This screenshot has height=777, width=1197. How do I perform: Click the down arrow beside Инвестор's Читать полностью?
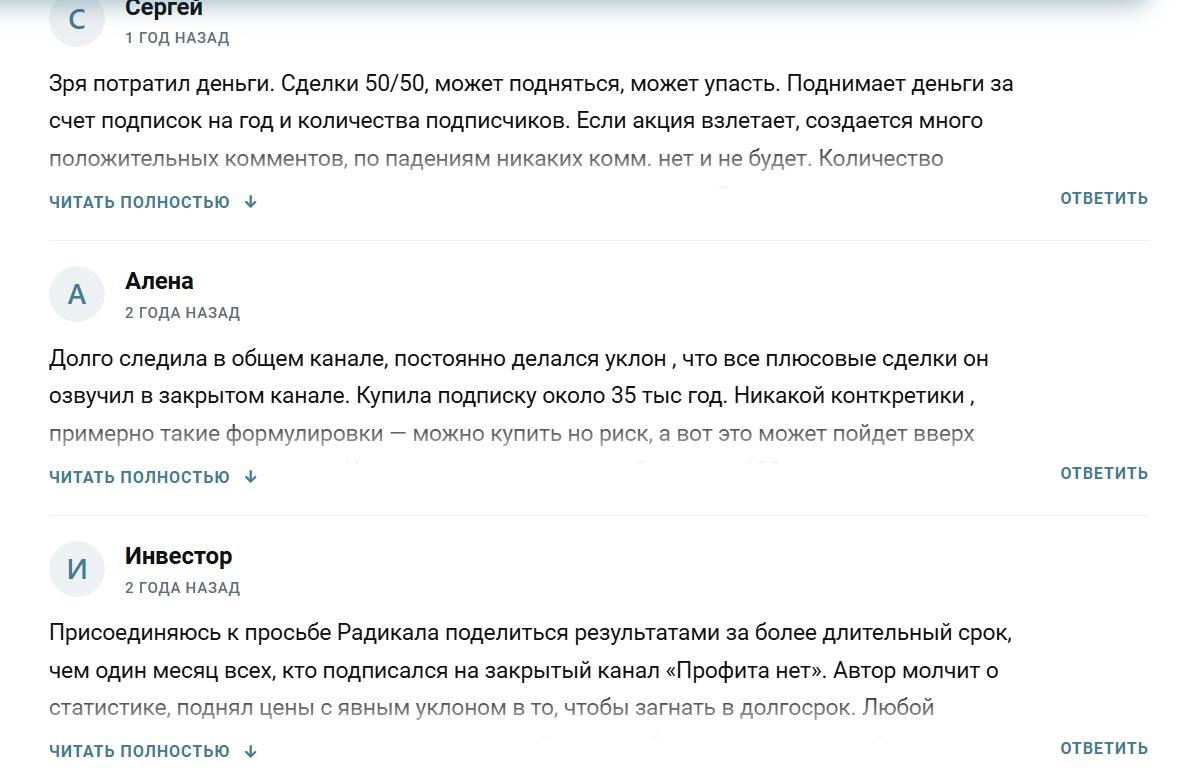[249, 749]
